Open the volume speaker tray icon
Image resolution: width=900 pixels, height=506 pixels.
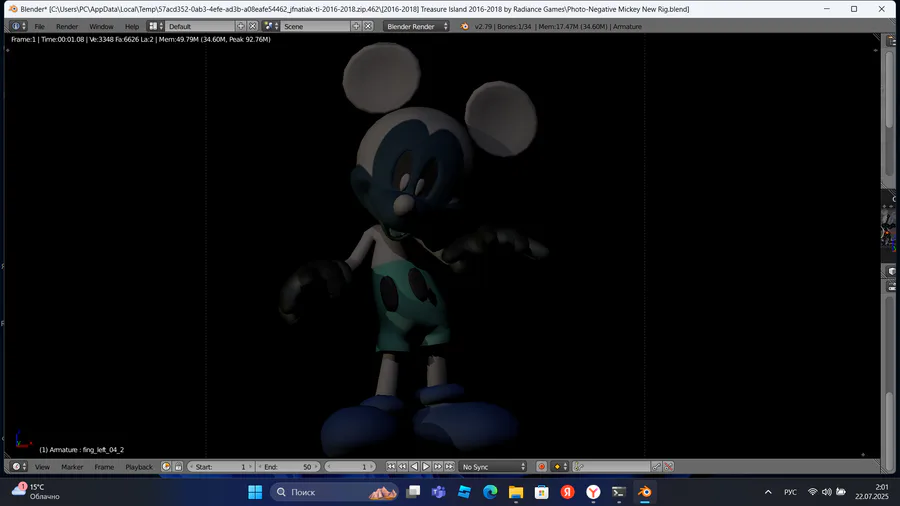coord(827,492)
